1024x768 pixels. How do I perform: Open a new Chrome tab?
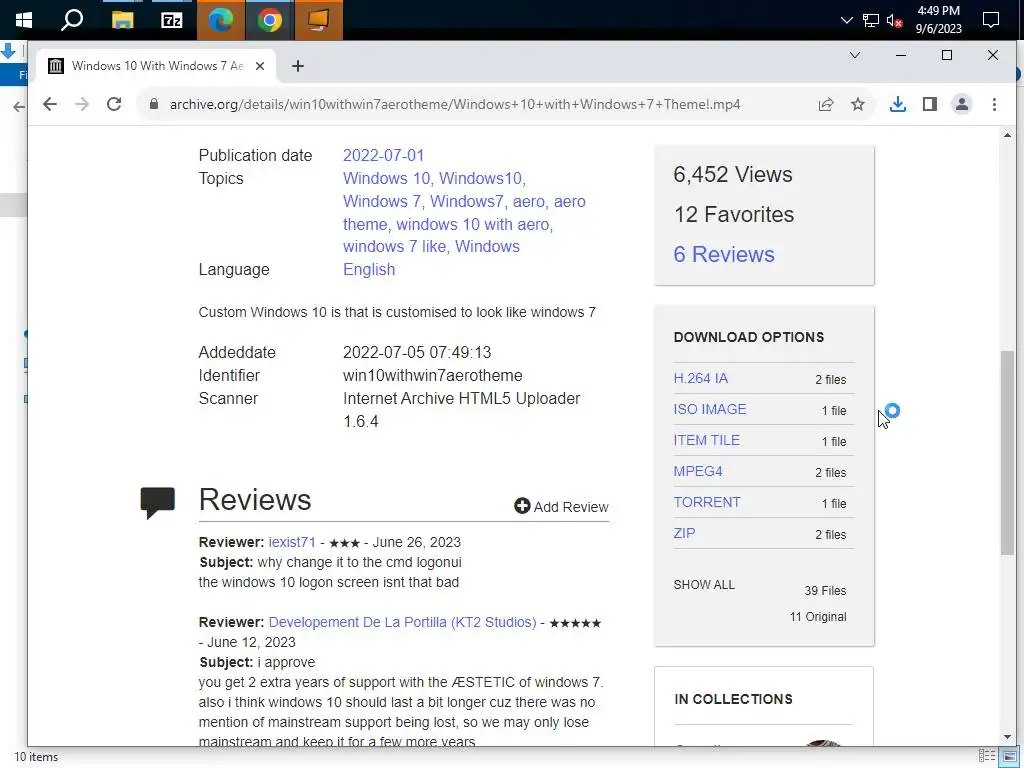click(298, 66)
